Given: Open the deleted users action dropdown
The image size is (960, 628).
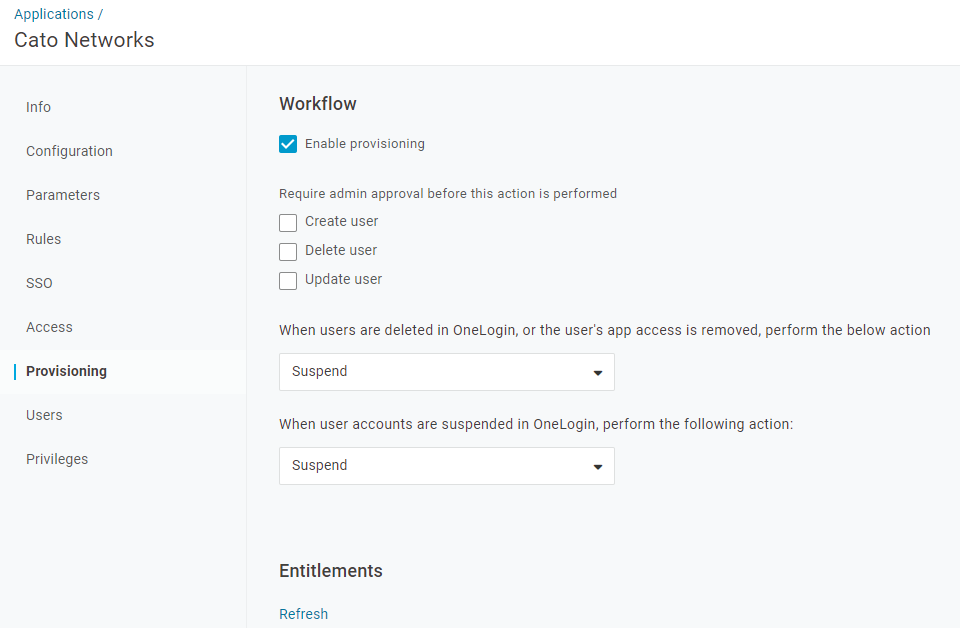Looking at the screenshot, I should click(446, 371).
